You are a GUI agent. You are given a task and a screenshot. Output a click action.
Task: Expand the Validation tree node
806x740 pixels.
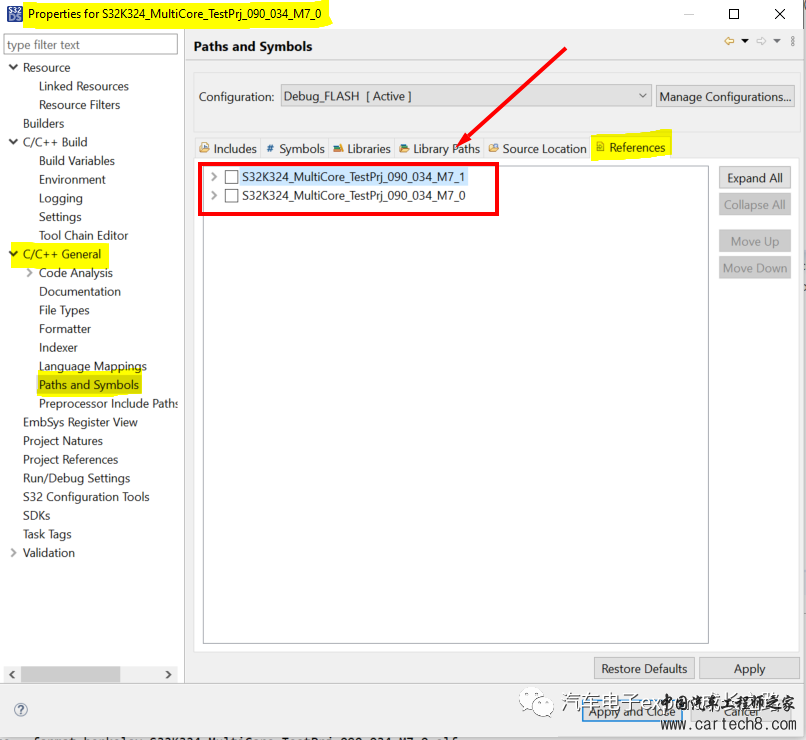click(x=13, y=552)
